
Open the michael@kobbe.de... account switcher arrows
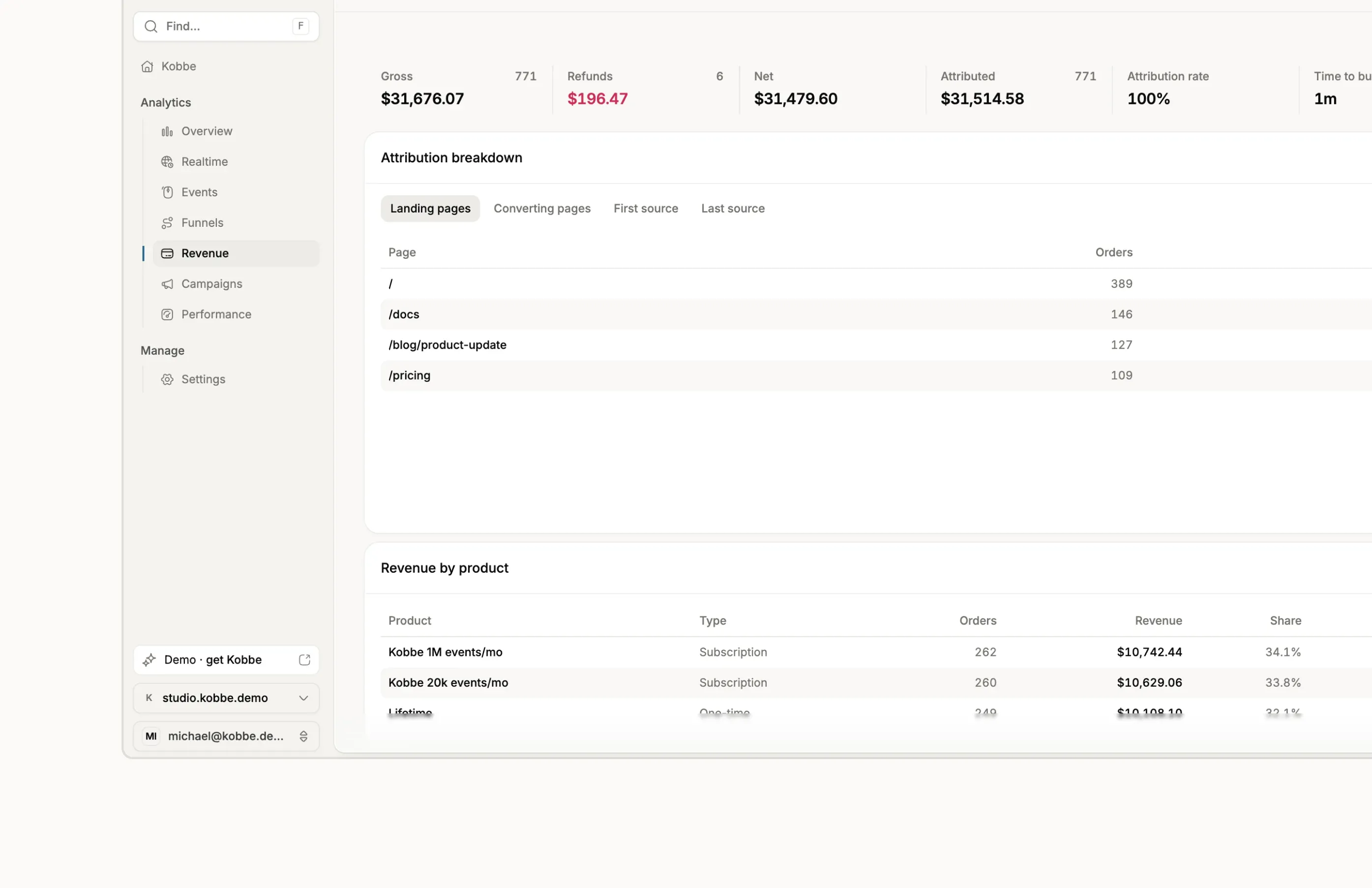tap(304, 736)
